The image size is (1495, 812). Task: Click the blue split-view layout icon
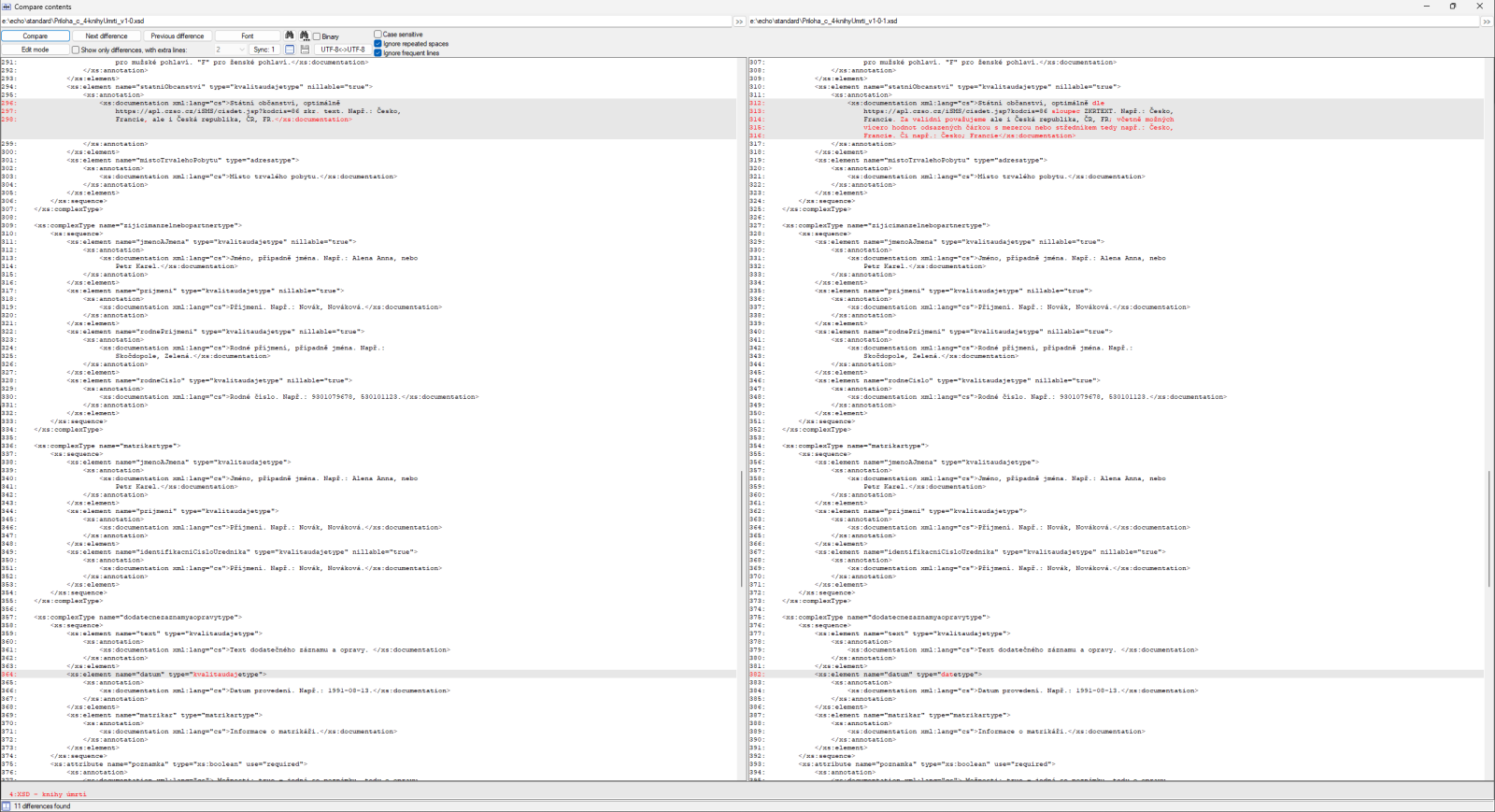[x=290, y=50]
